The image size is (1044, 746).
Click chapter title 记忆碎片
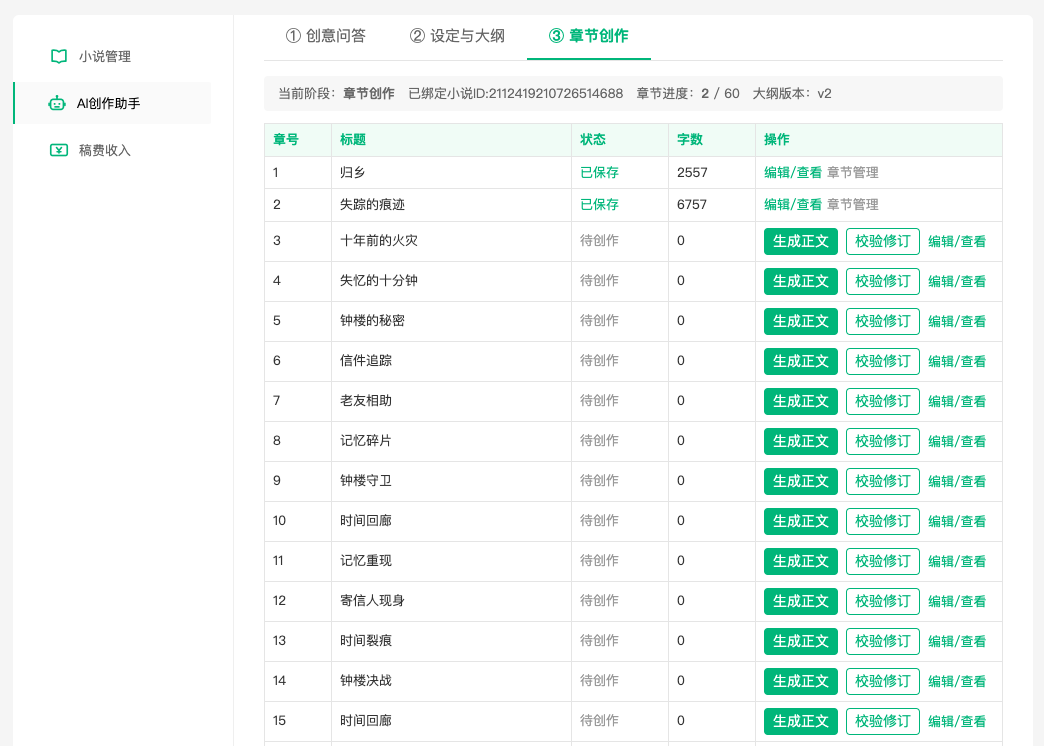click(366, 440)
